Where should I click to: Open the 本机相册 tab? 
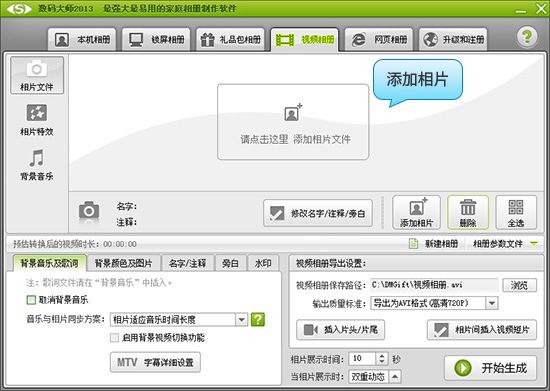pos(82,40)
